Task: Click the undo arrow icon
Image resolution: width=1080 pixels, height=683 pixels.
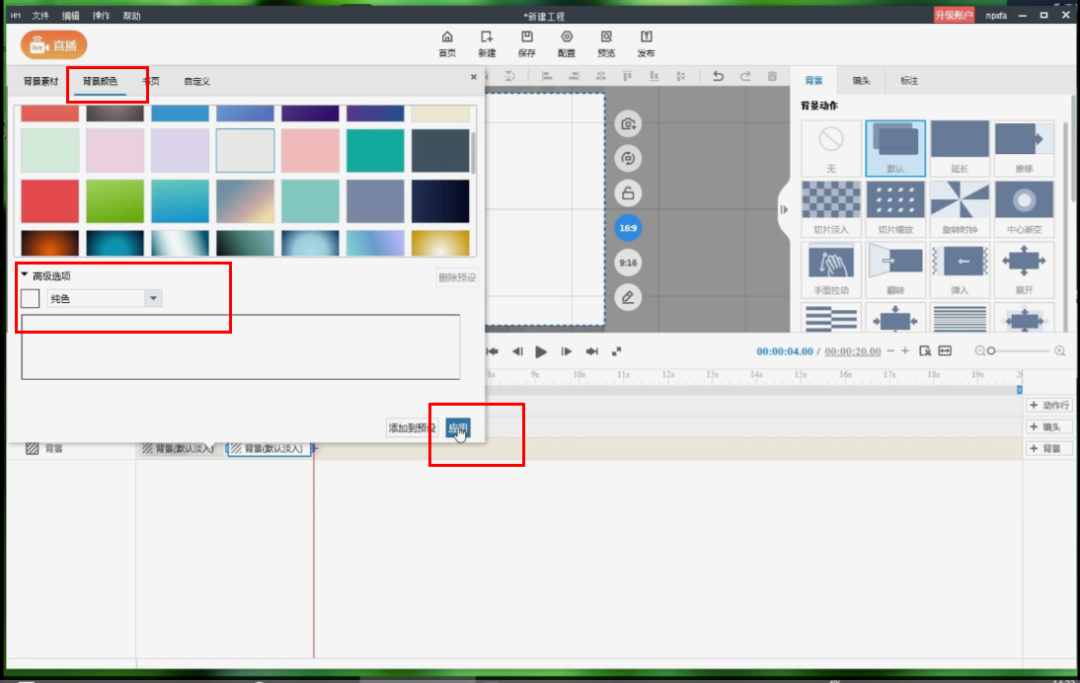Action: [x=718, y=75]
